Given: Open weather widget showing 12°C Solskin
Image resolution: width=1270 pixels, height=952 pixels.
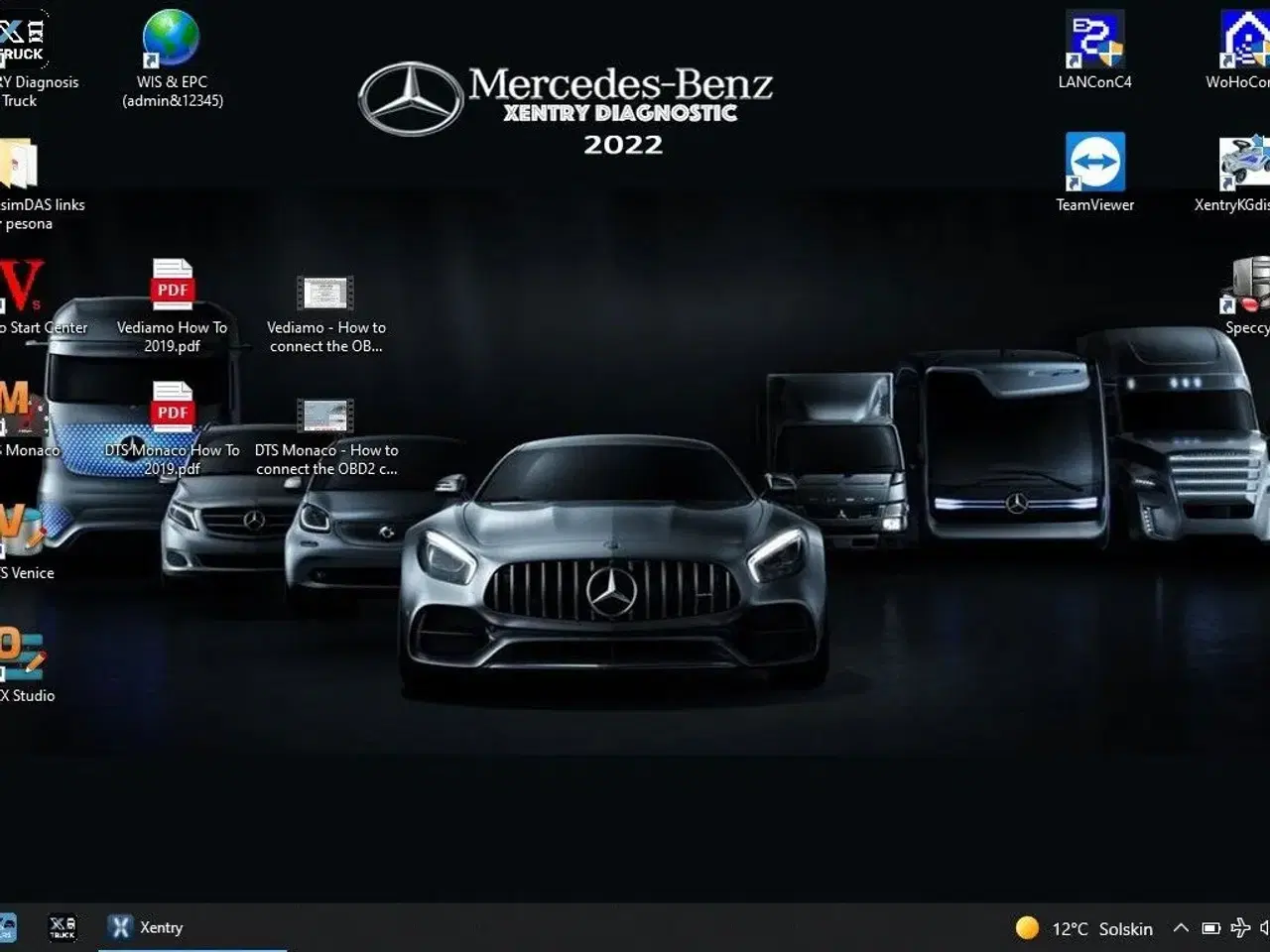Looking at the screenshot, I should coord(1084,928).
